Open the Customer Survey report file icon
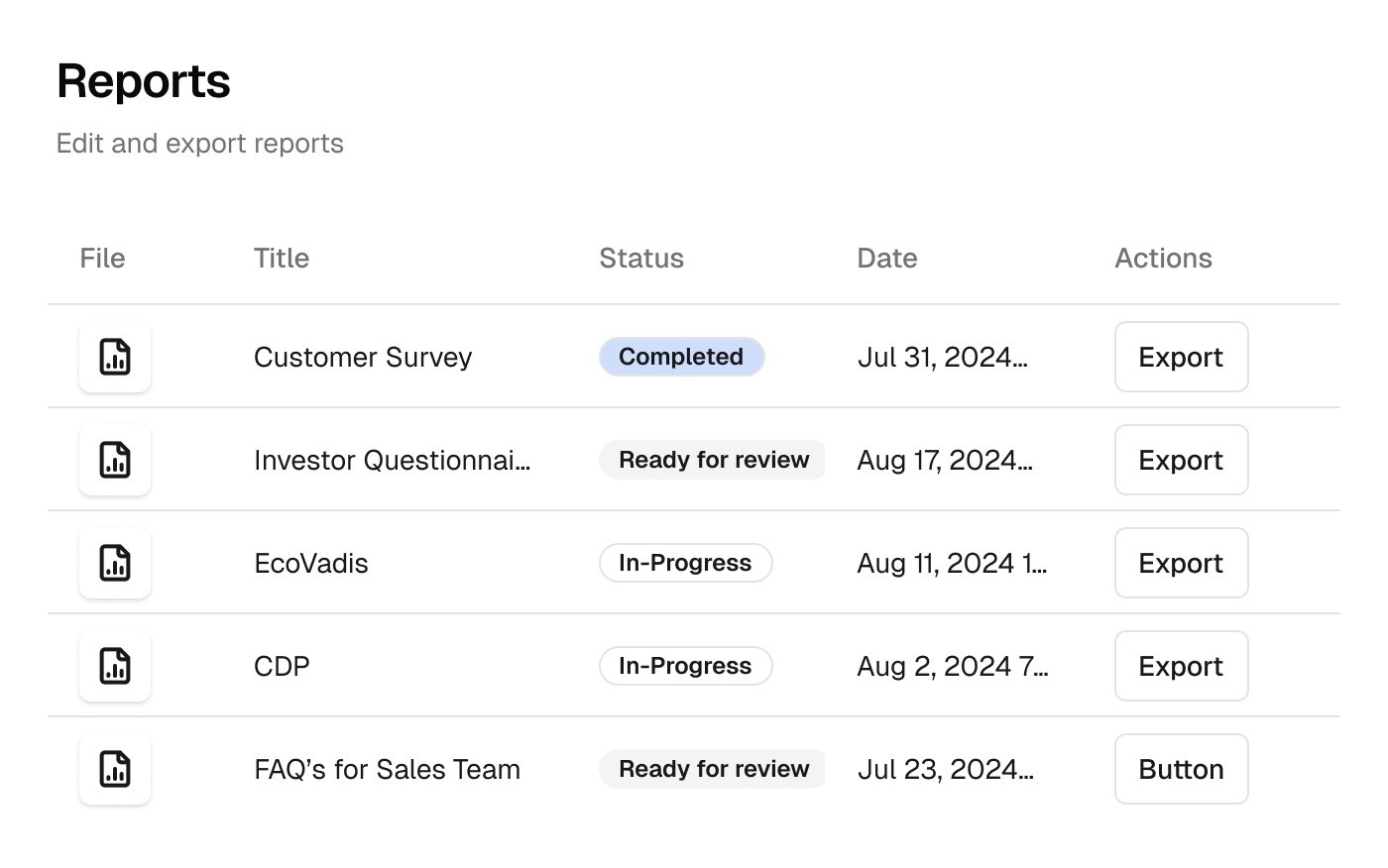Image resolution: width=1388 pixels, height=868 pixels. [115, 357]
